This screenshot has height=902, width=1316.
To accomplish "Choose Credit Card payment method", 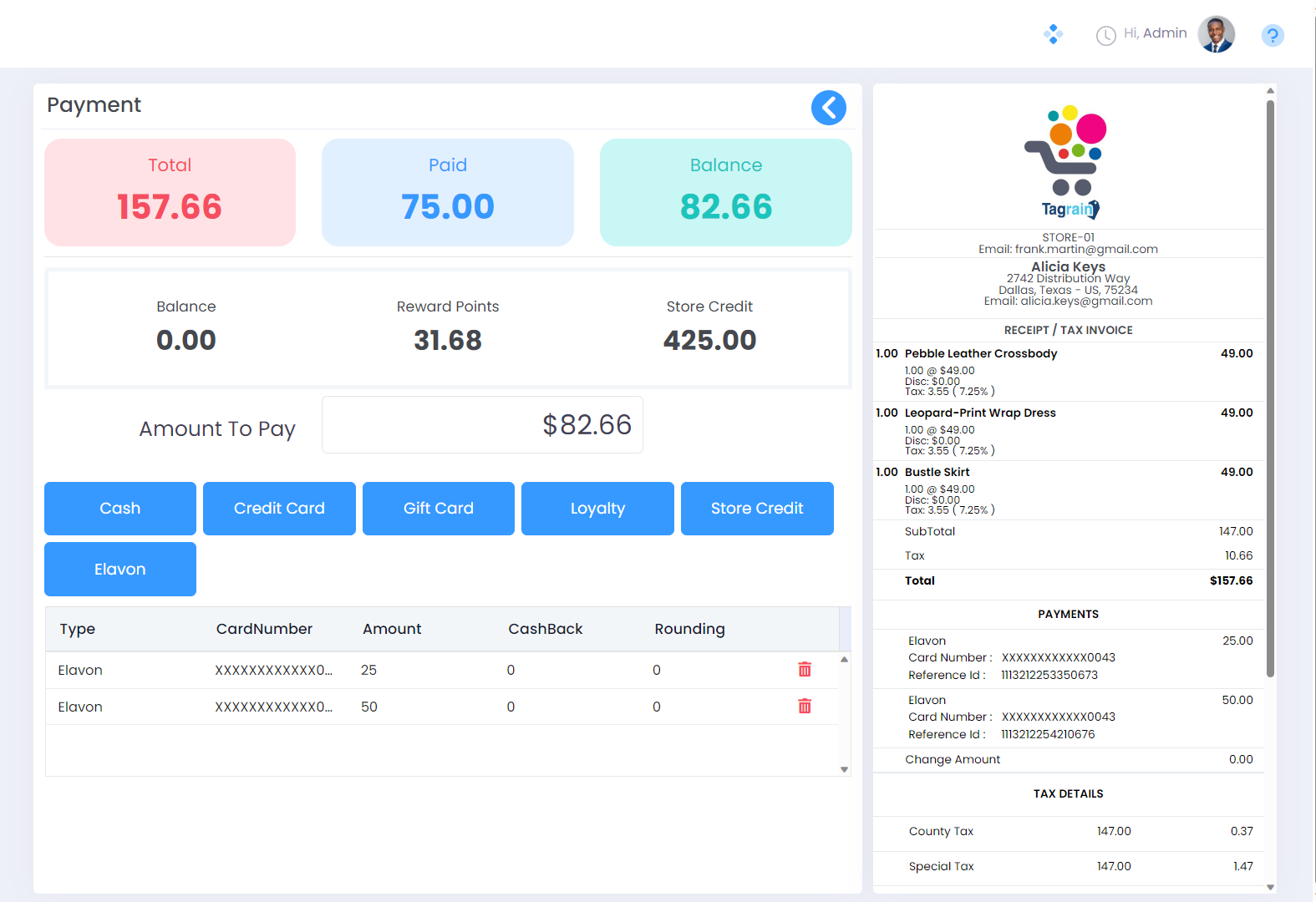I will pyautogui.click(x=279, y=509).
